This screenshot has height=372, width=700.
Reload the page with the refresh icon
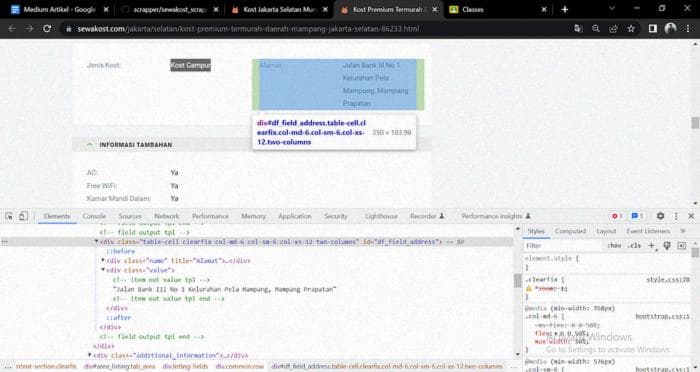(x=47, y=29)
